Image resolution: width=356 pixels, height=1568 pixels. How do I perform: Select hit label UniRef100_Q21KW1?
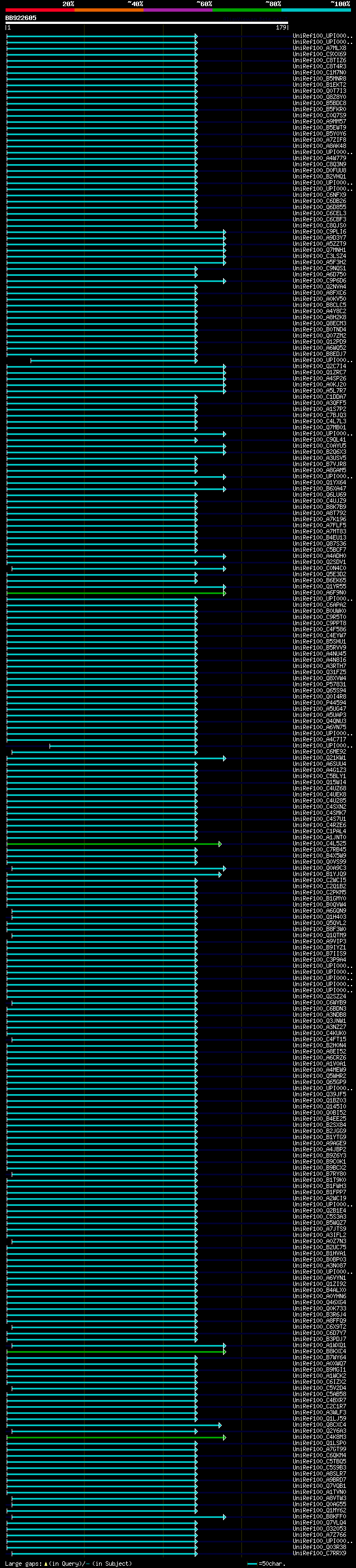pos(319,758)
